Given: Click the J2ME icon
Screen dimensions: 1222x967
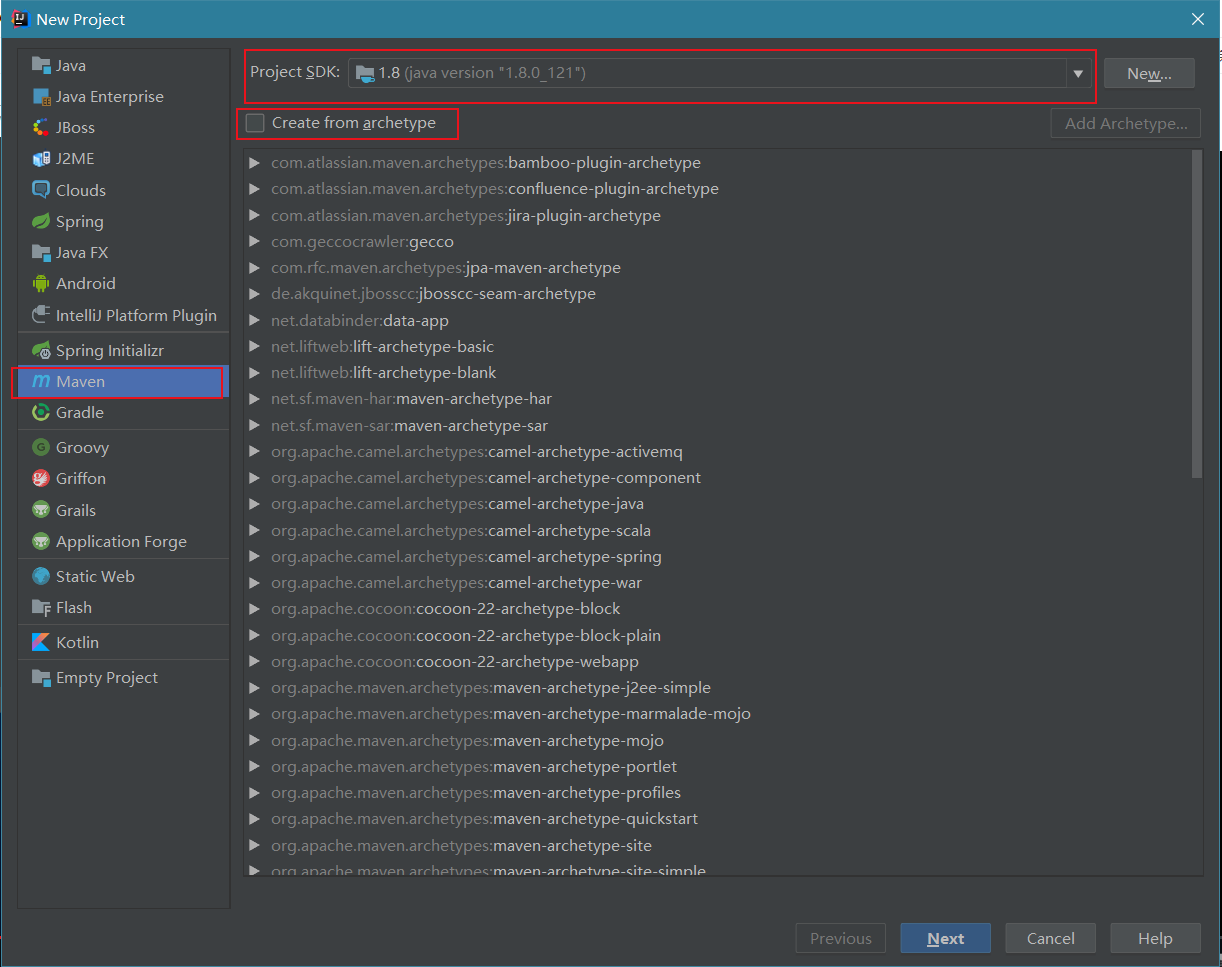Looking at the screenshot, I should (x=41, y=158).
